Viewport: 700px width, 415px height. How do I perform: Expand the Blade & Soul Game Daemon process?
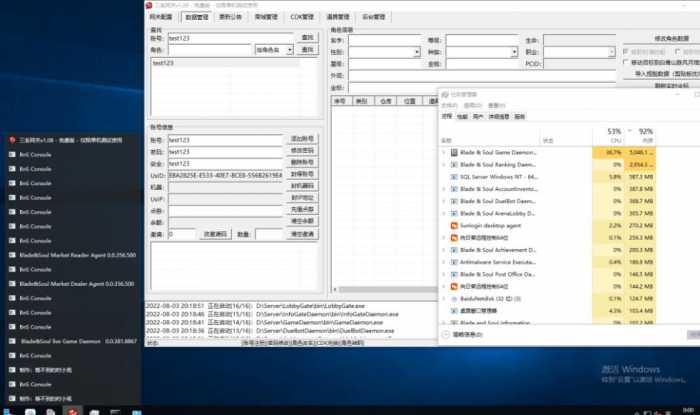pyautogui.click(x=444, y=153)
